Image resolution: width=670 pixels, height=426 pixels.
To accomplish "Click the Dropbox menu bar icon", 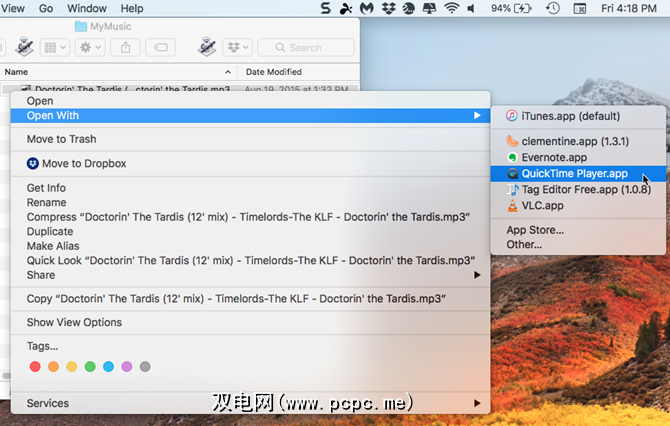I will point(388,8).
